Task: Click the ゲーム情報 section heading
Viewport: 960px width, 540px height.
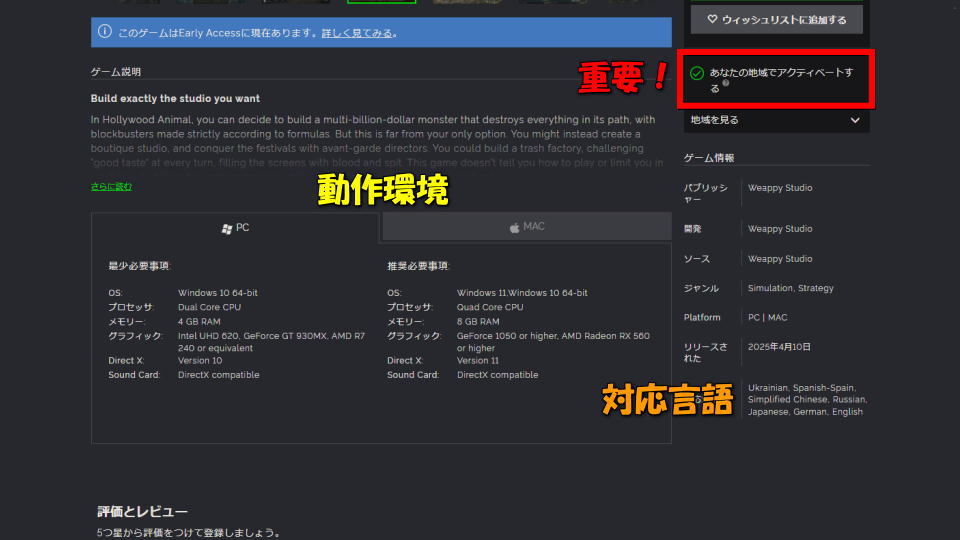Action: click(x=709, y=157)
